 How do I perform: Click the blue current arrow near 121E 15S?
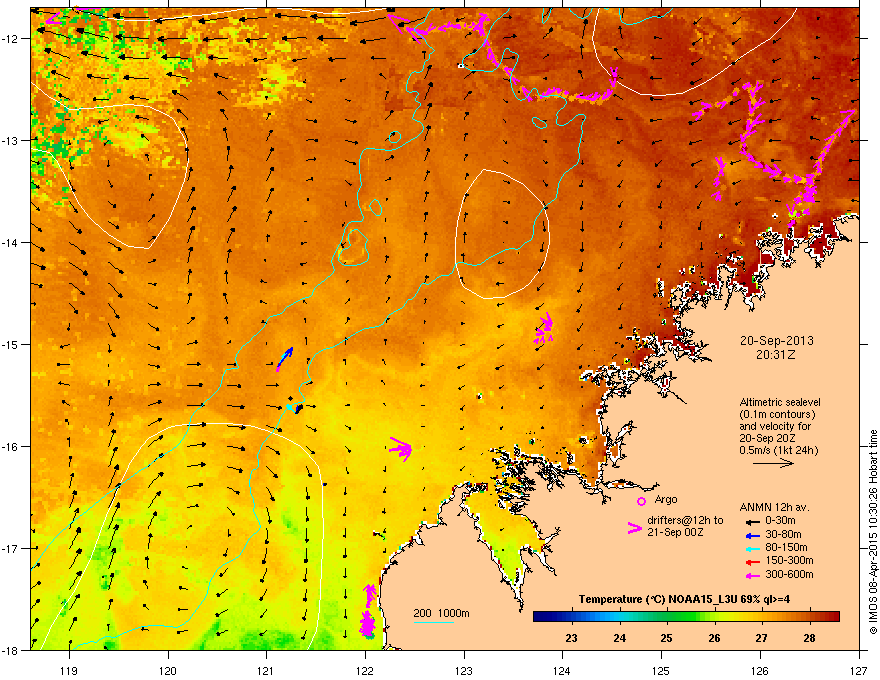pyautogui.click(x=285, y=359)
